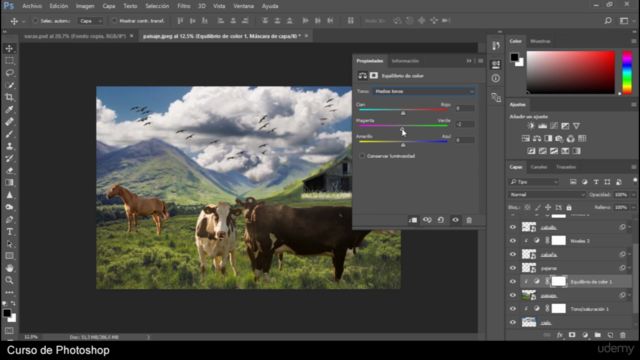Open the Tipo layer filter dropdown
The image size is (640, 360).
(x=534, y=182)
